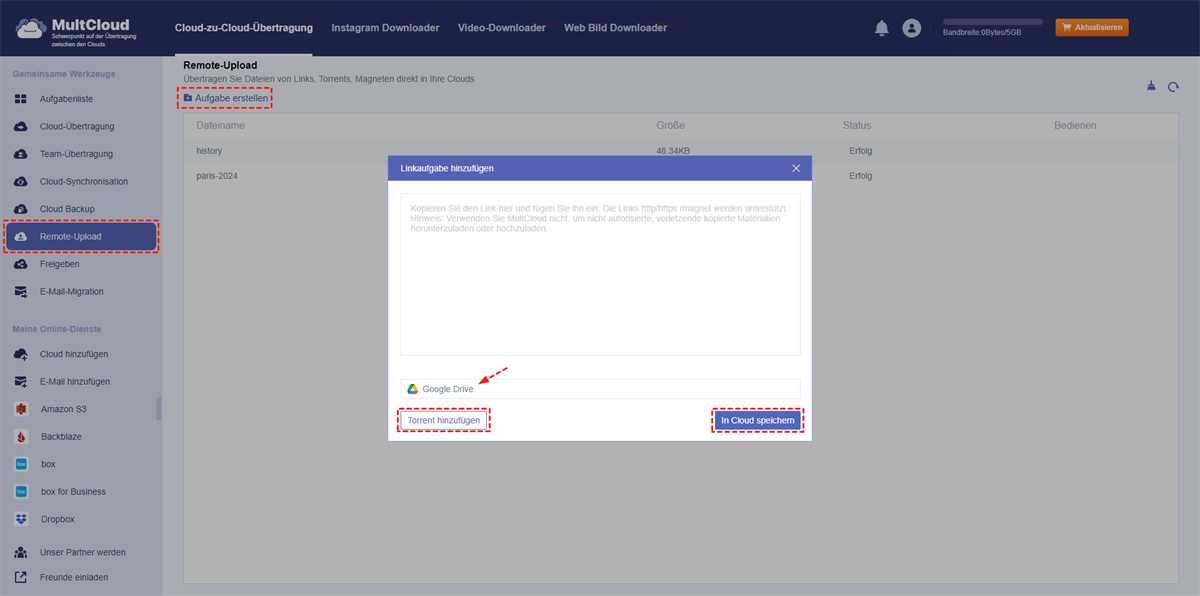Screen dimensions: 1200x596
Task: Click the refresh icon above the task table
Action: pyautogui.click(x=1173, y=87)
